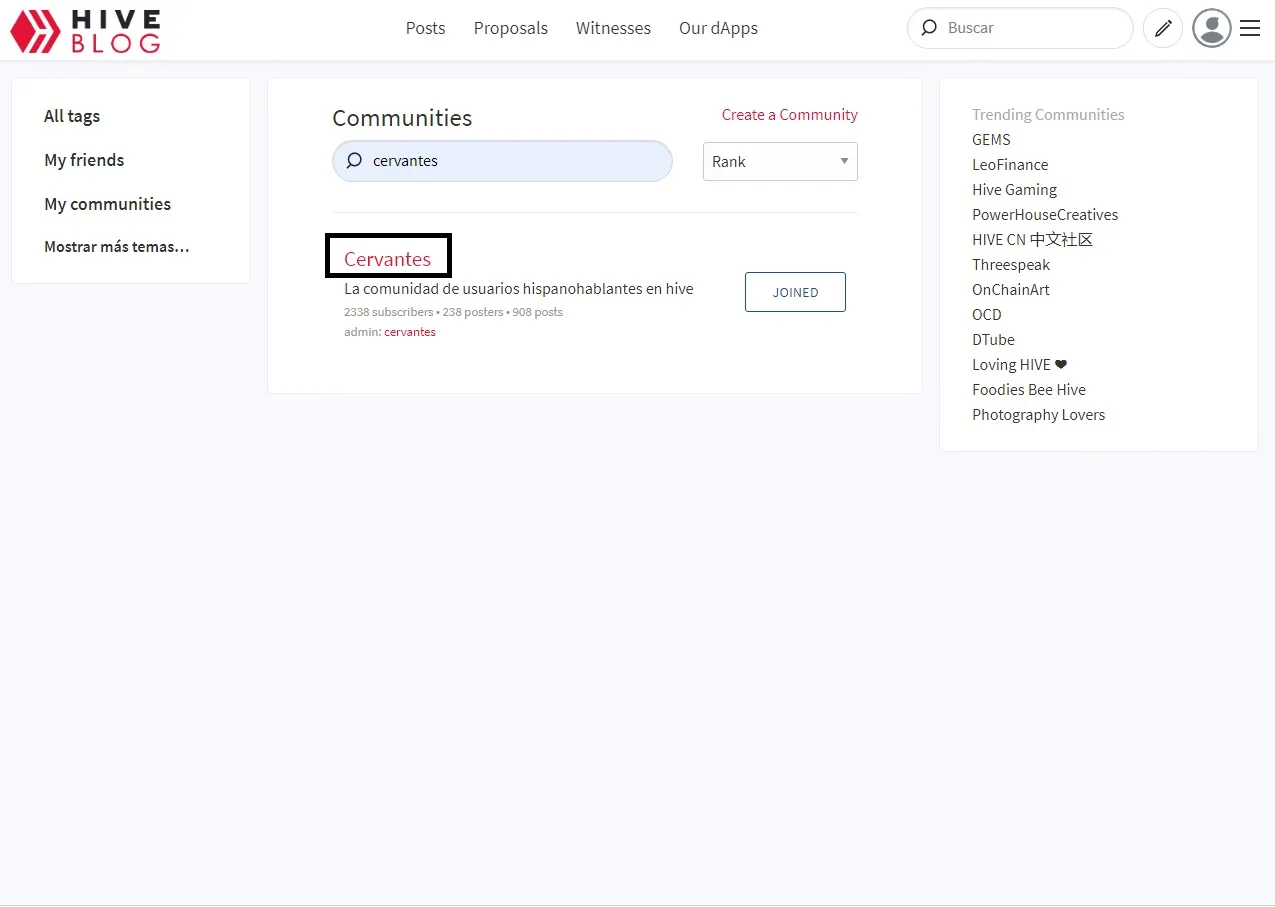Open Loving HIVE community
Image resolution: width=1275 pixels, height=907 pixels.
click(1019, 365)
